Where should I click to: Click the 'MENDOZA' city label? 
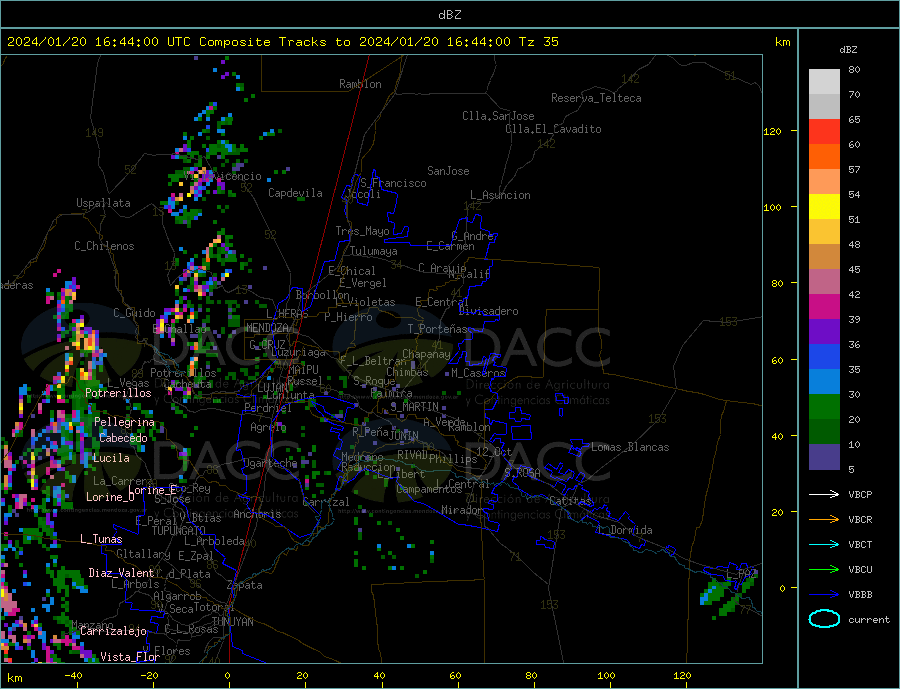coord(267,328)
